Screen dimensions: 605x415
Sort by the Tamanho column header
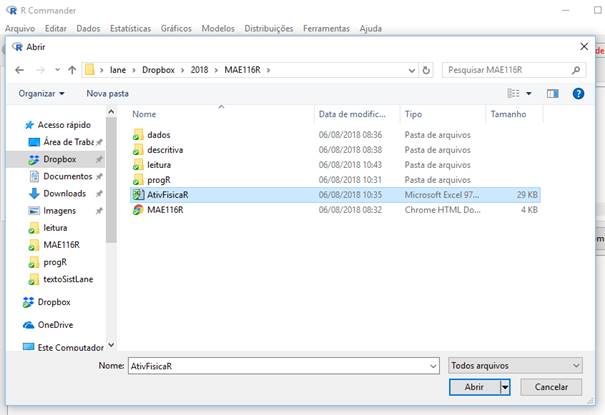coord(508,114)
